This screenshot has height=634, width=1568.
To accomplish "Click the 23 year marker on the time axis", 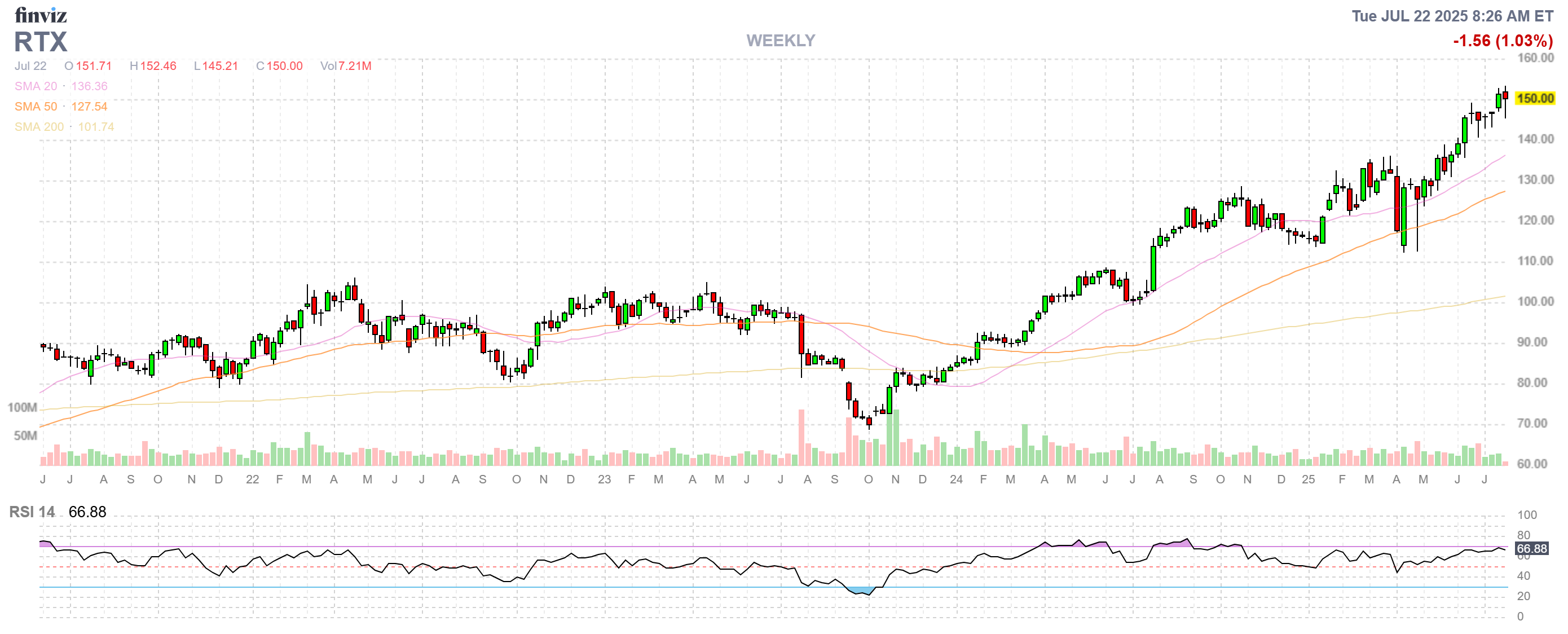I will point(605,480).
